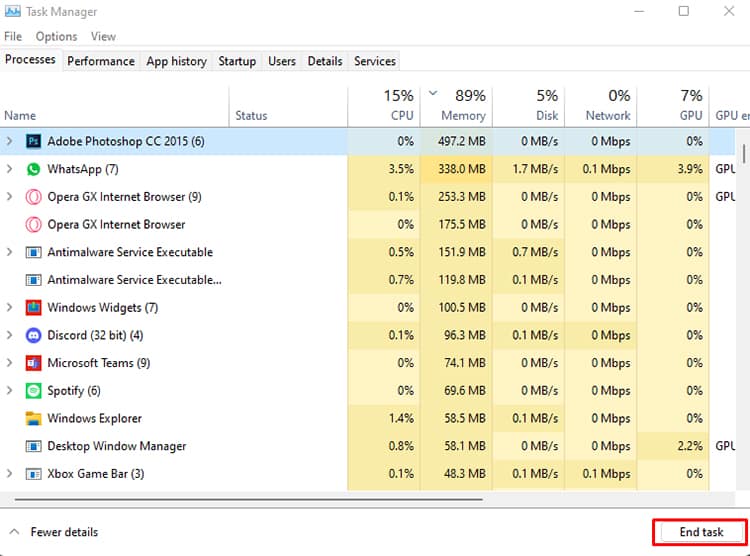Viewport: 750px width, 556px height.
Task: Click the WhatsApp process icon
Action: point(33,169)
